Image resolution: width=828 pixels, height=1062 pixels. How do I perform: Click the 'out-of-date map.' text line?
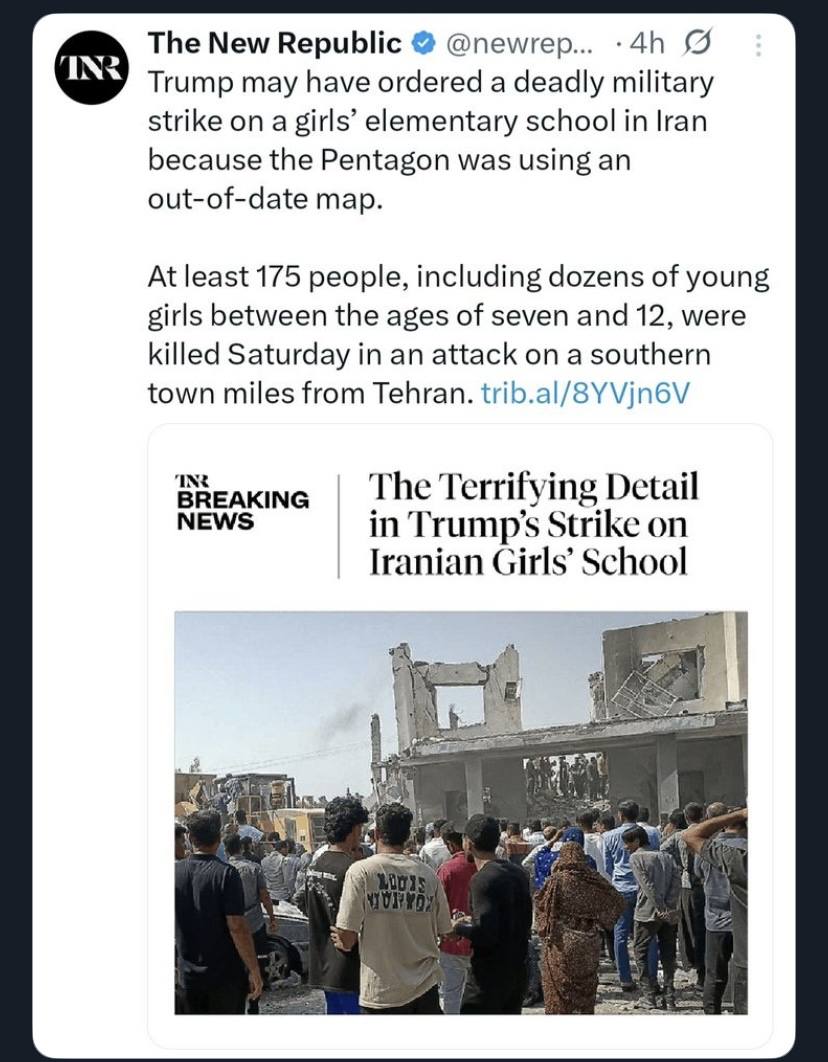point(265,198)
